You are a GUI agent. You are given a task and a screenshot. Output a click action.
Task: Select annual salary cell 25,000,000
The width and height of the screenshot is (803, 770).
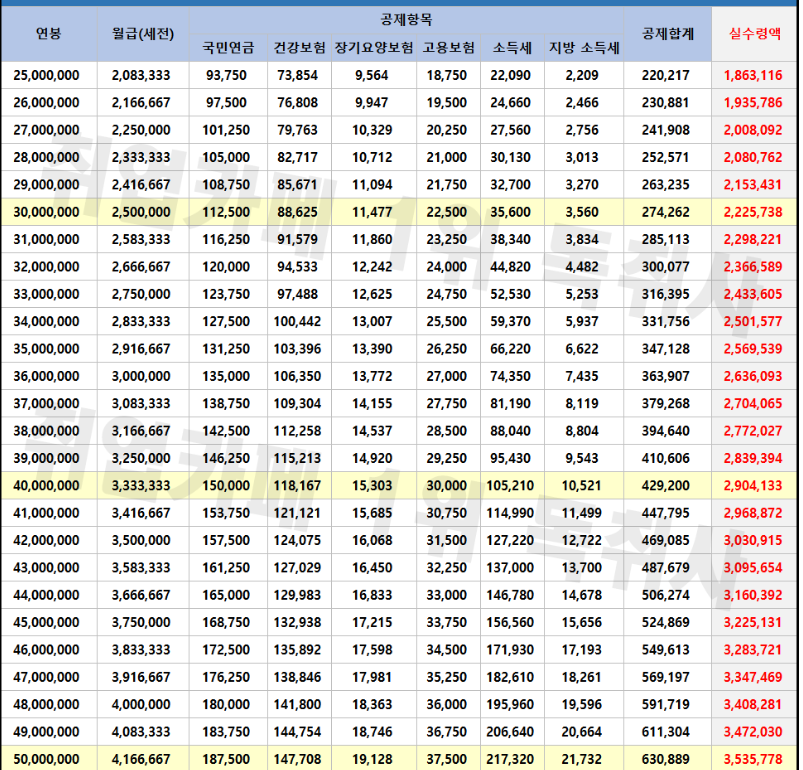[x=46, y=75]
